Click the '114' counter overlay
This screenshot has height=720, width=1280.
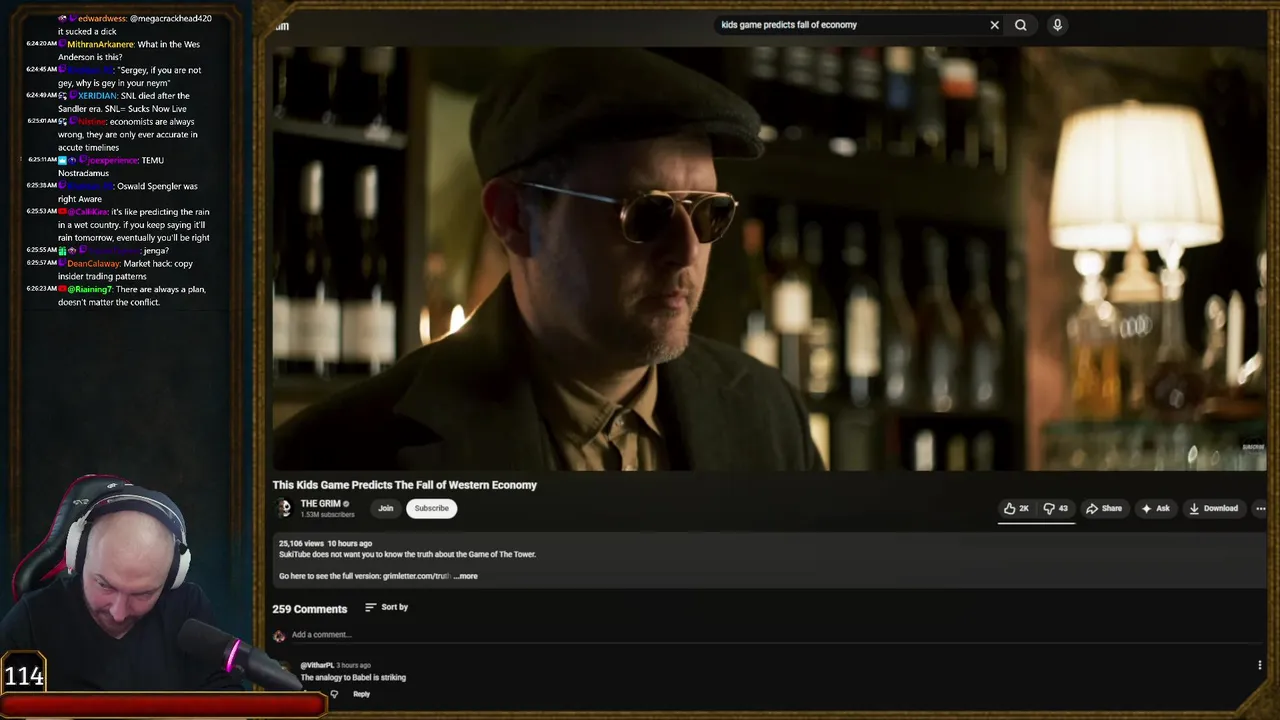point(24,676)
